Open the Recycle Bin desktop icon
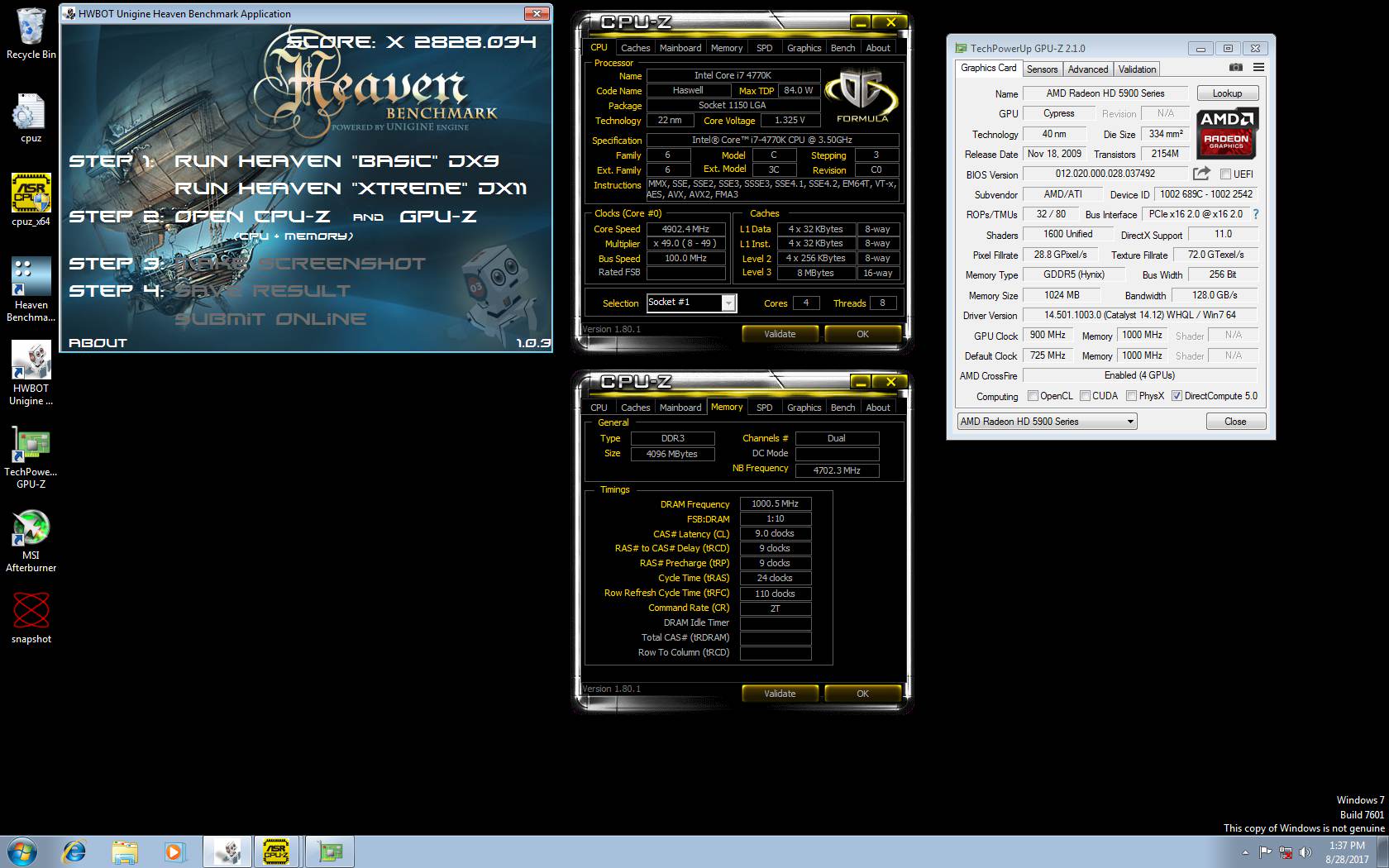Screen dimensions: 1389x868 31,34
